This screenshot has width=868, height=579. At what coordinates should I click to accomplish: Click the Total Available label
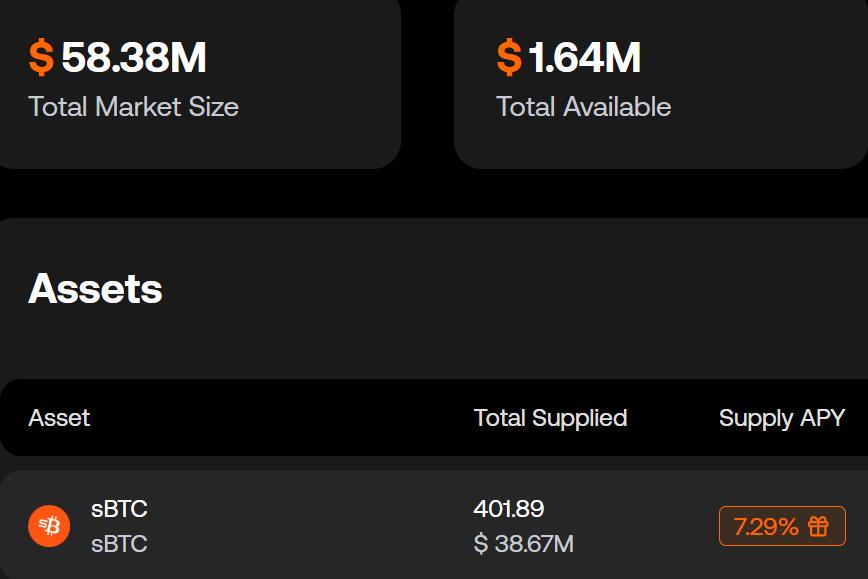tap(584, 107)
